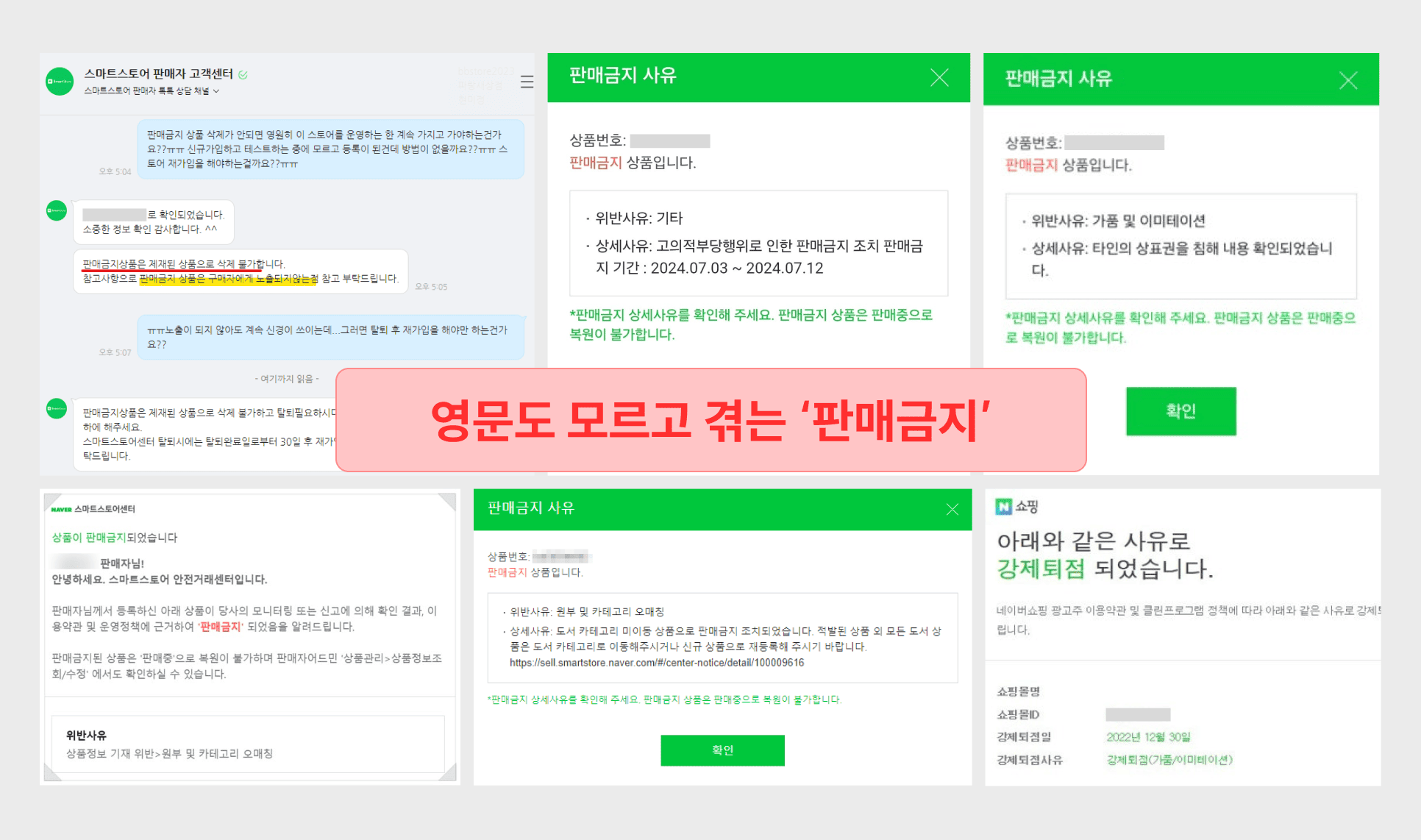Click the date 2022년 12월 30일
The width and height of the screenshot is (1421, 840).
1148,737
